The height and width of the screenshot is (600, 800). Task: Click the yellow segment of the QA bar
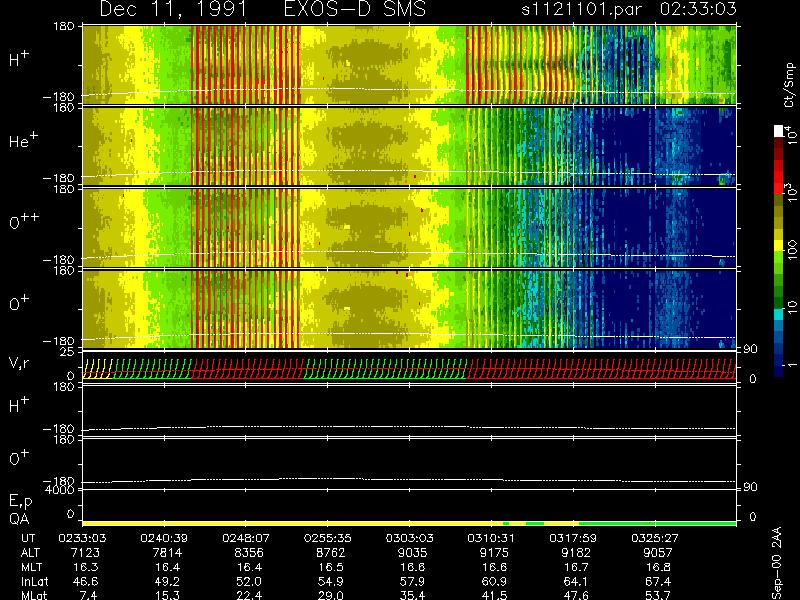point(292,523)
